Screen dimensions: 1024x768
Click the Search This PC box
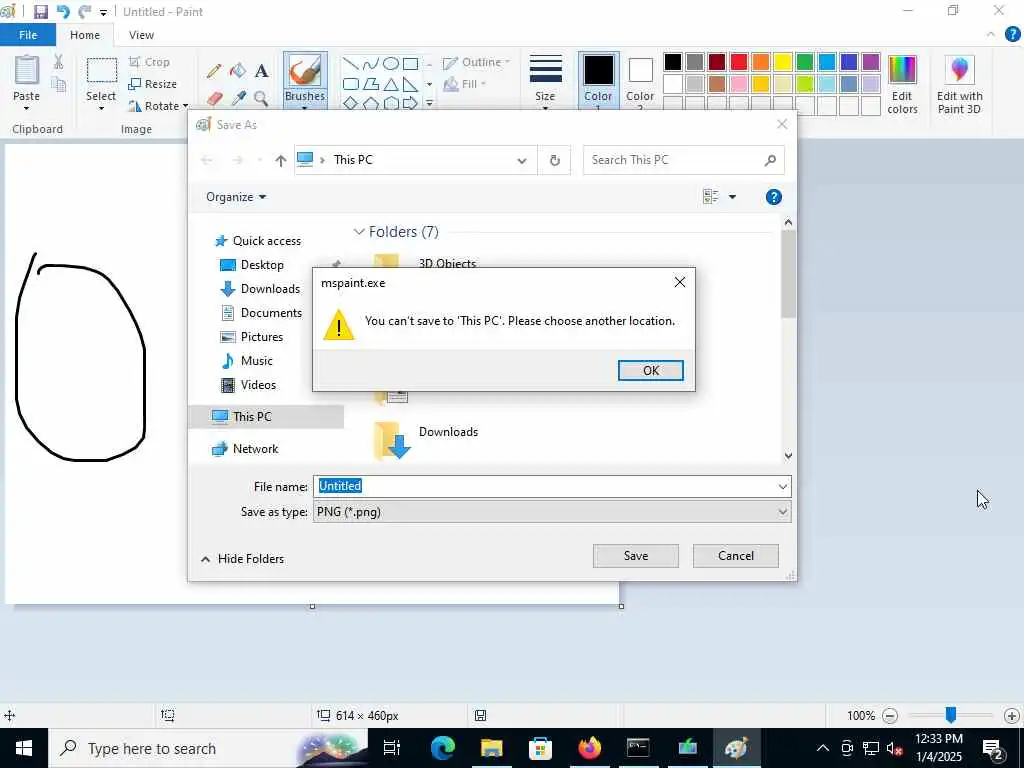click(683, 160)
